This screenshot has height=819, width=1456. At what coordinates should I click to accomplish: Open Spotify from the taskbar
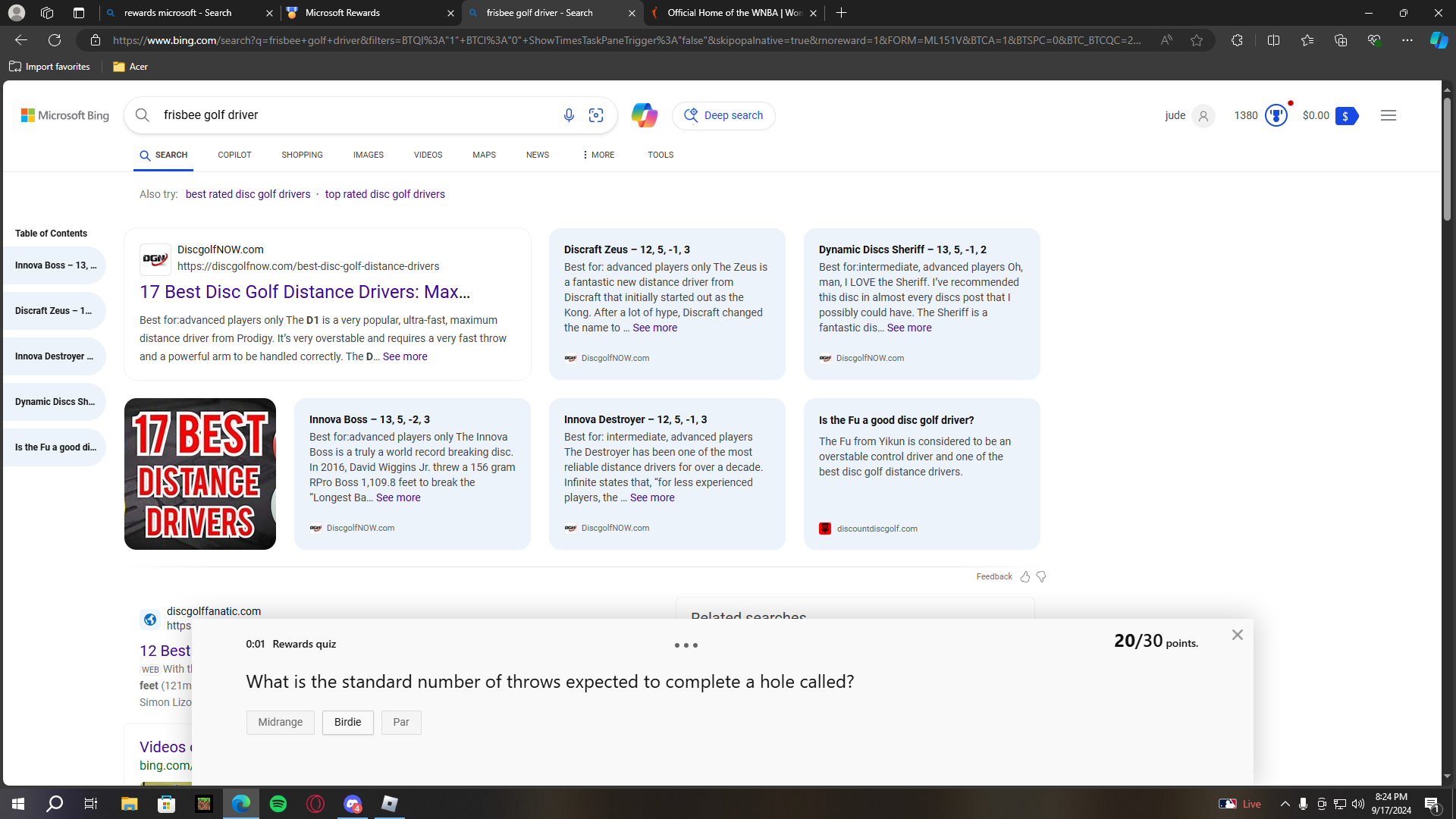coord(278,804)
